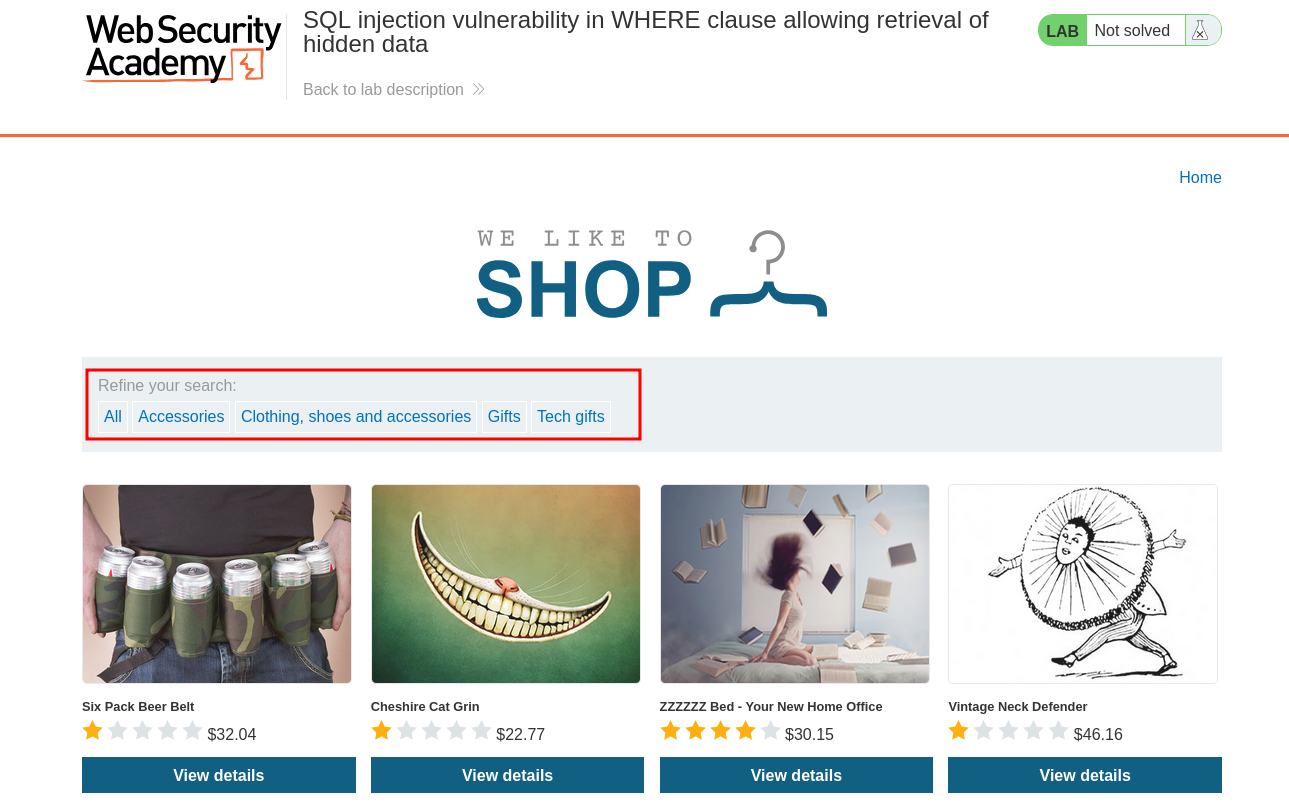This screenshot has width=1289, height=804.
Task: Filter products by Gifts category
Action: (504, 417)
